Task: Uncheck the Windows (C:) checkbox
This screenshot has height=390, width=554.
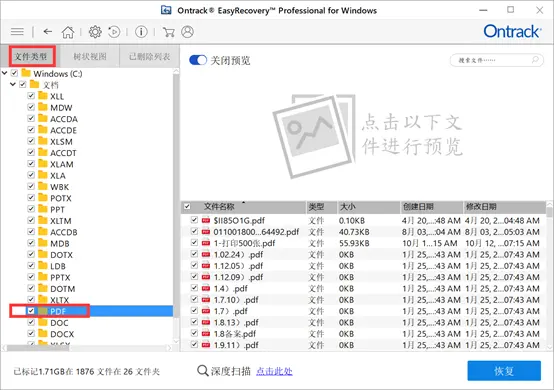Action: 14,73
